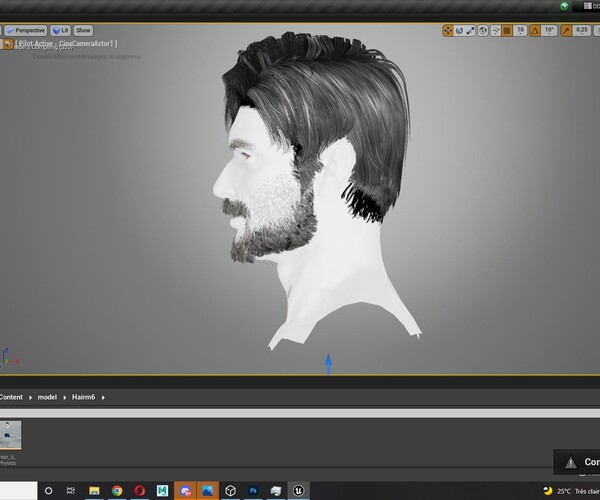This screenshot has width=600, height=500.
Task: Open the stacked documents taskbar app
Action: click(276, 490)
